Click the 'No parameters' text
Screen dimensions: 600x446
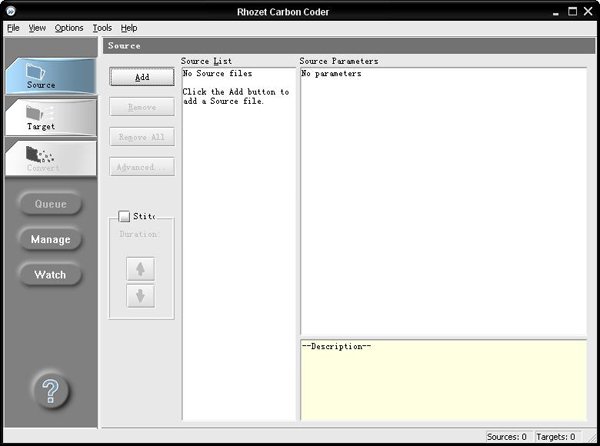[x=331, y=73]
